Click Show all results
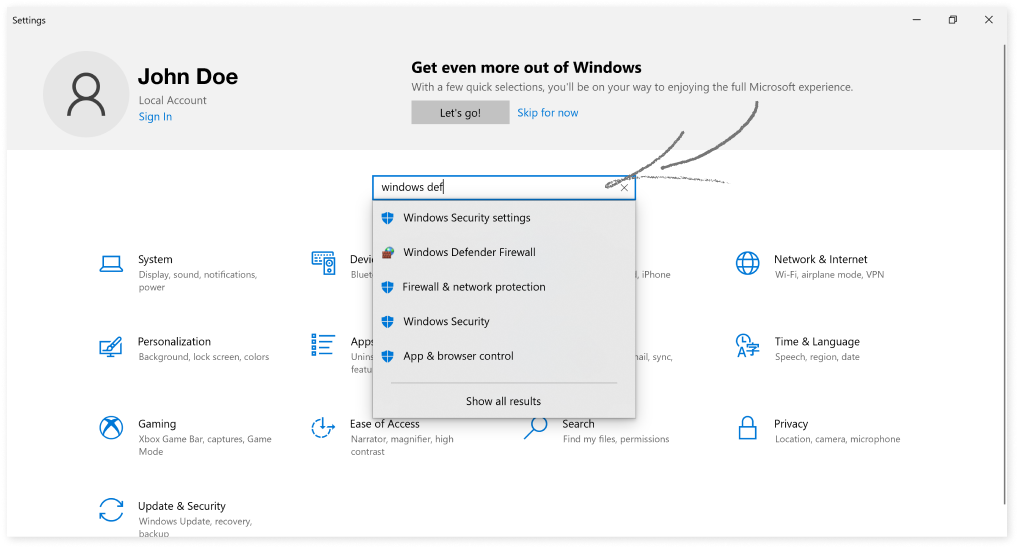1018x548 pixels. (x=503, y=401)
